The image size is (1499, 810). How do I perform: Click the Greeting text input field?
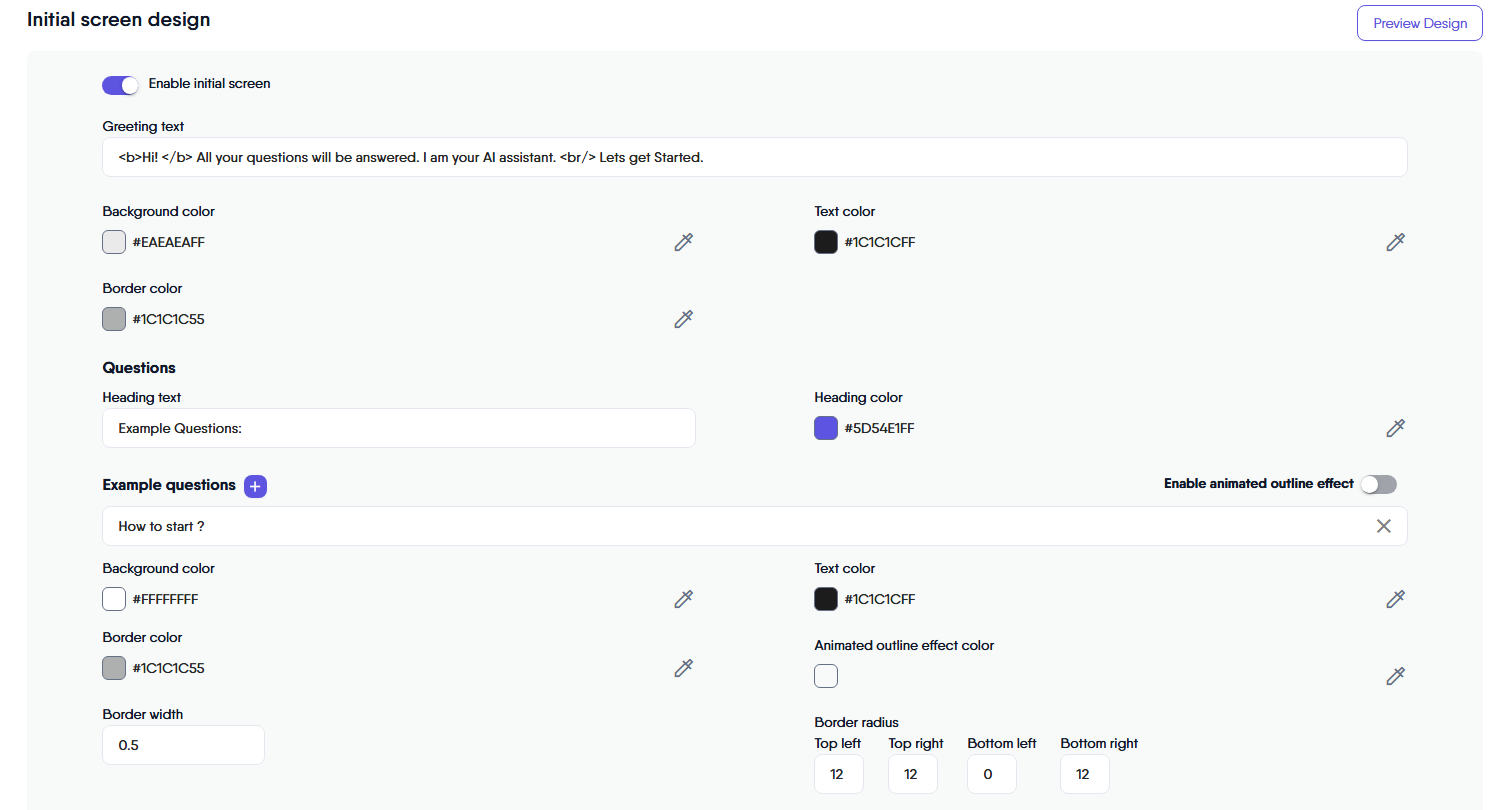click(x=754, y=157)
